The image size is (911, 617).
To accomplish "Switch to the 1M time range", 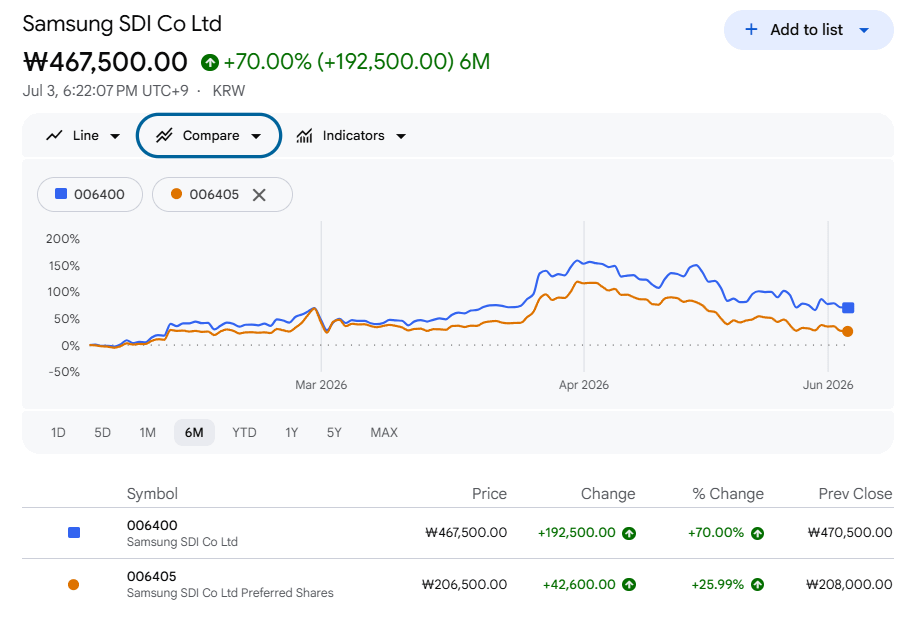I will (x=148, y=432).
